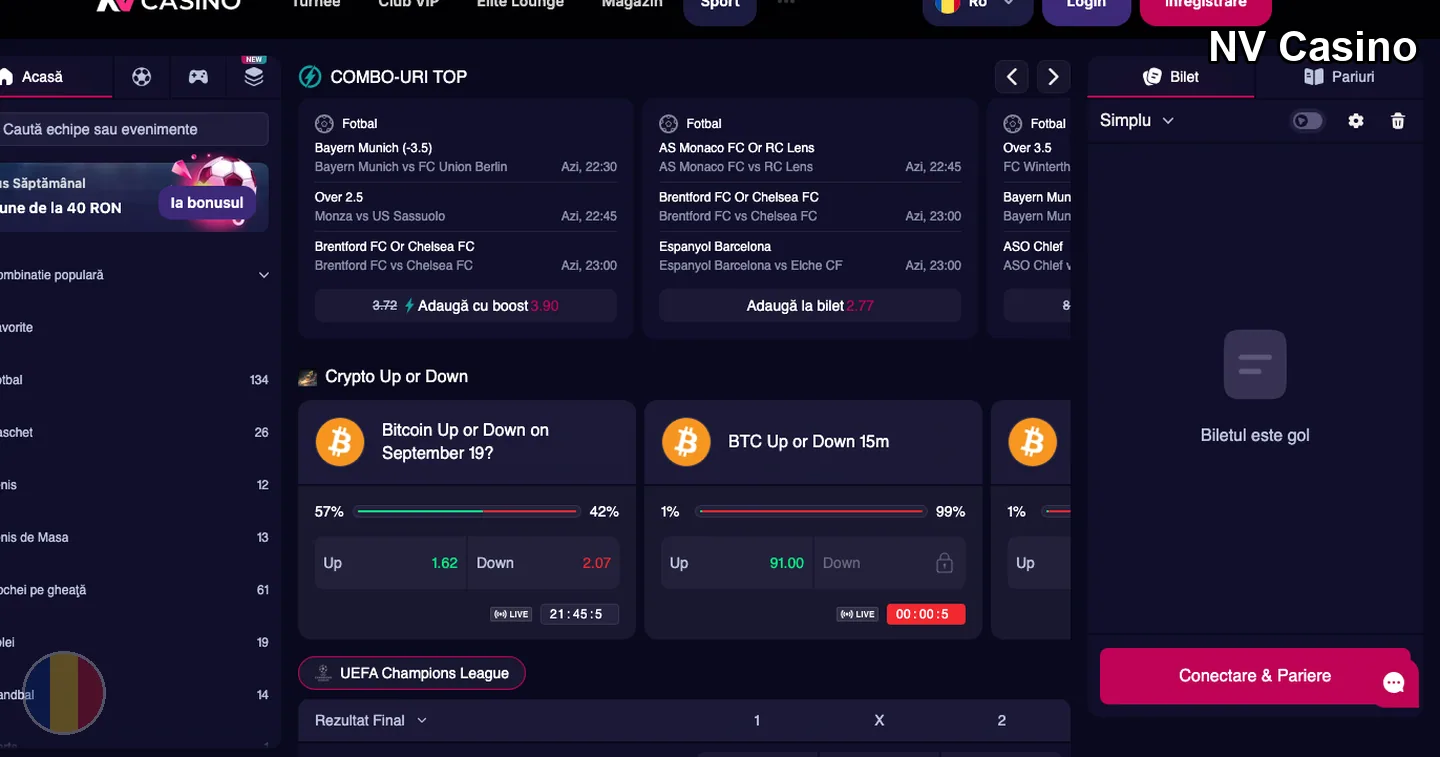Open the Hochei pe gheață category
Screen dimensions: 1440x757
tap(135, 590)
